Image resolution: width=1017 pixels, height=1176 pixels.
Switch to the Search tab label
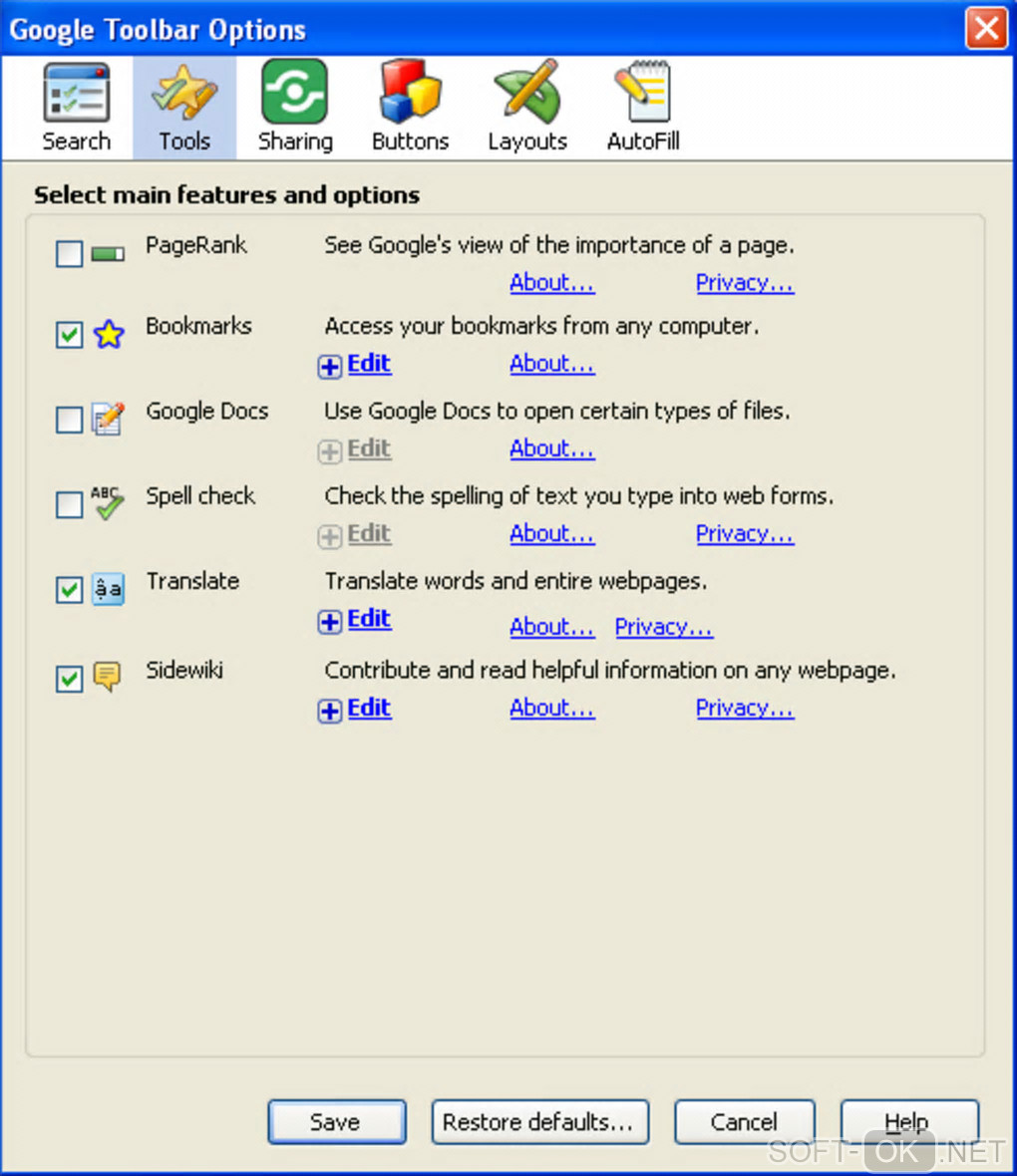point(77,141)
